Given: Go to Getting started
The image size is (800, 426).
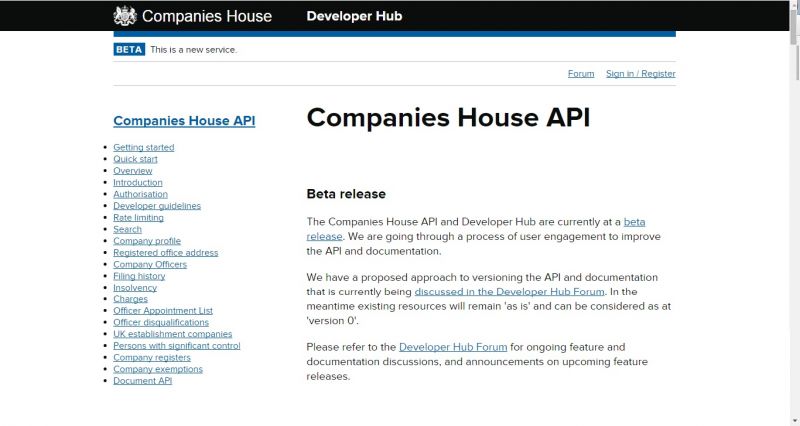Looking at the screenshot, I should (144, 147).
